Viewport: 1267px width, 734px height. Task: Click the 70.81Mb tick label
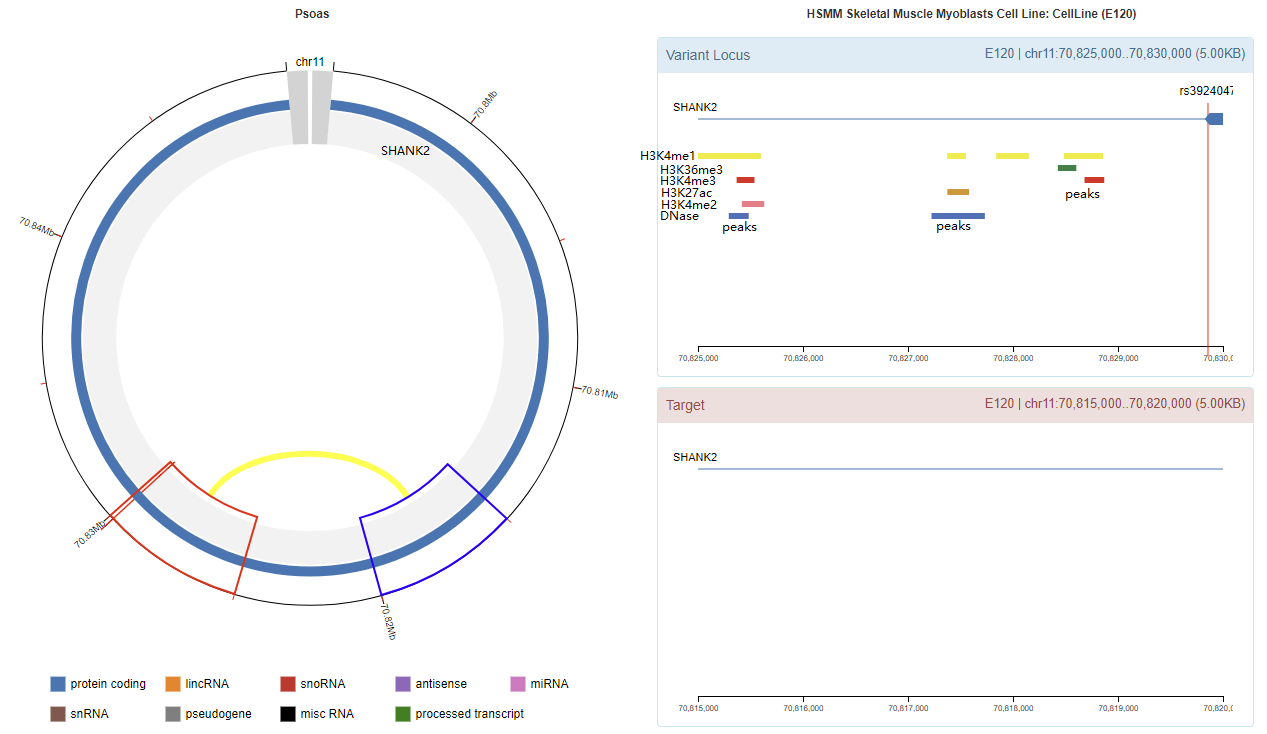click(599, 392)
